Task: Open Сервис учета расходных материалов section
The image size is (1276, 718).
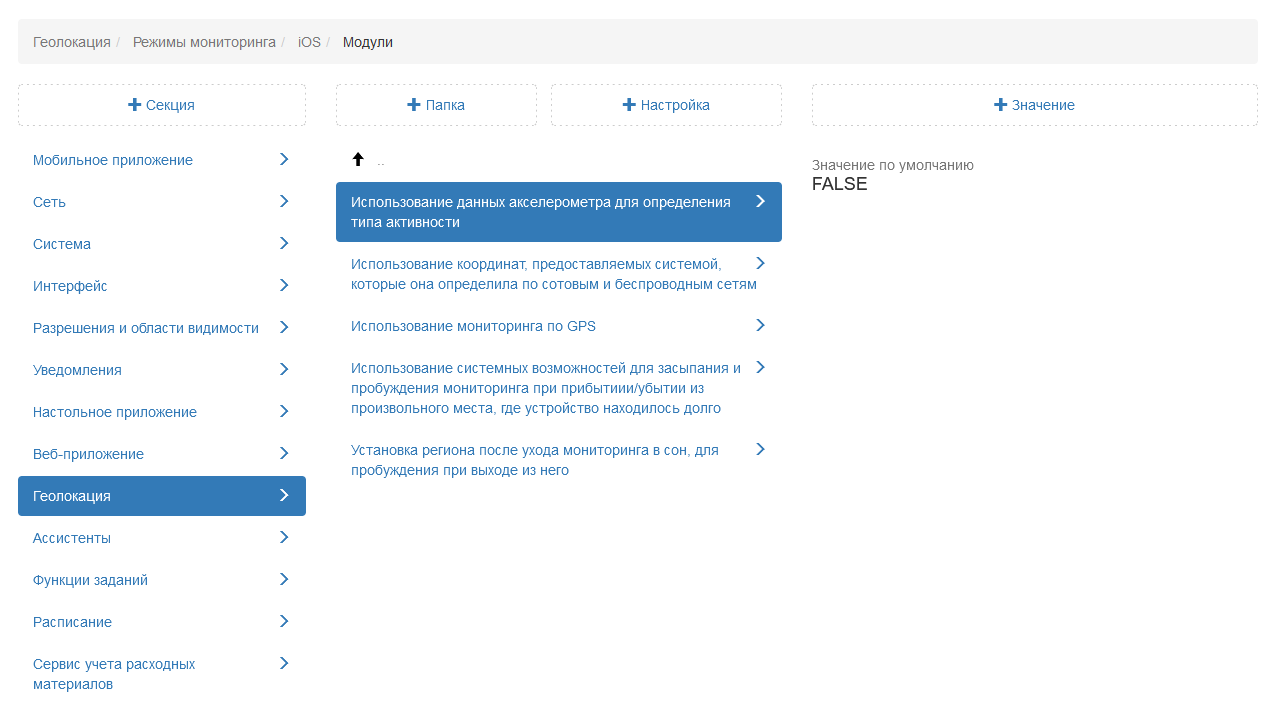Action: 114,674
